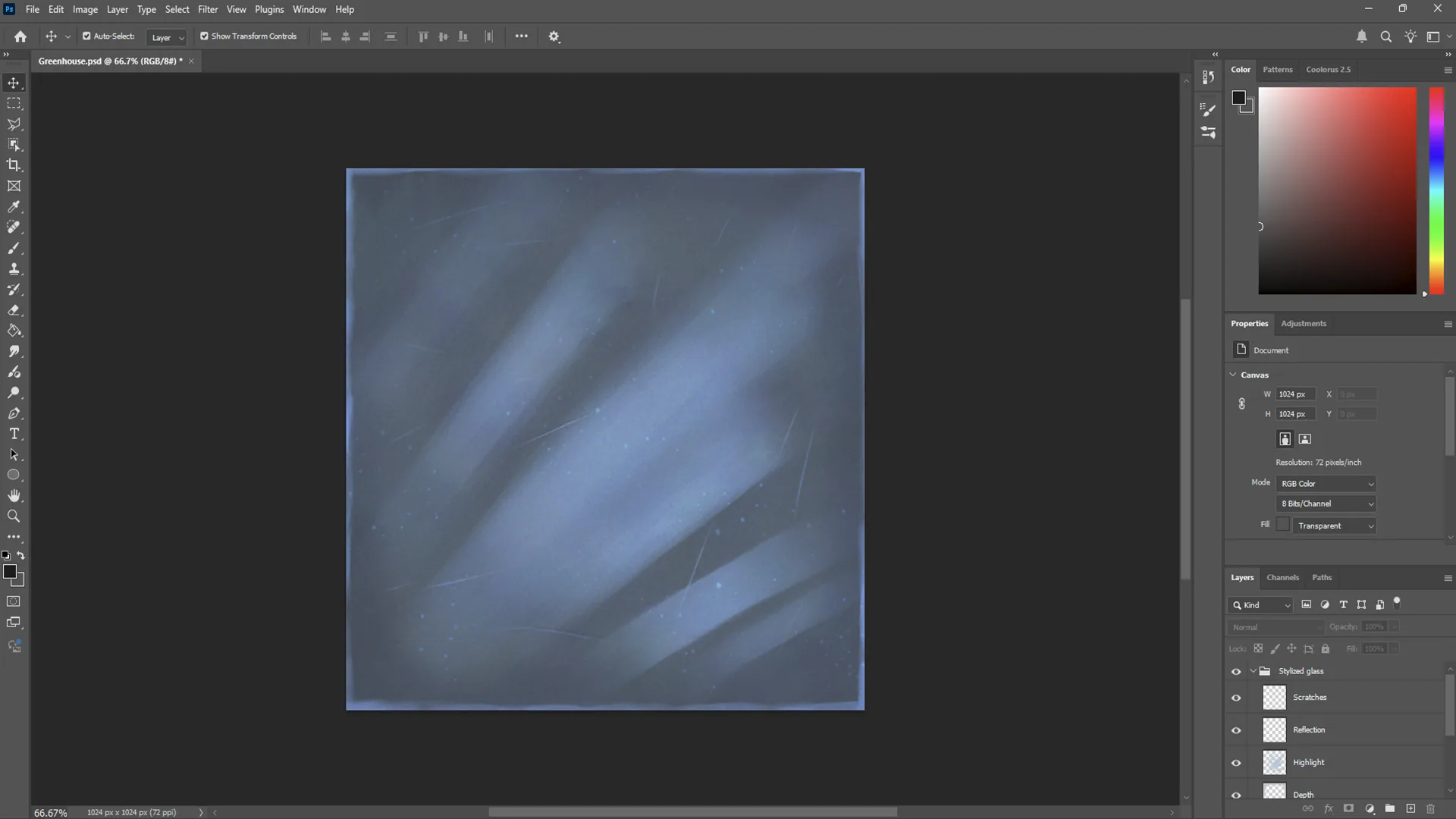Select the Horizontal Type tool

14,434
